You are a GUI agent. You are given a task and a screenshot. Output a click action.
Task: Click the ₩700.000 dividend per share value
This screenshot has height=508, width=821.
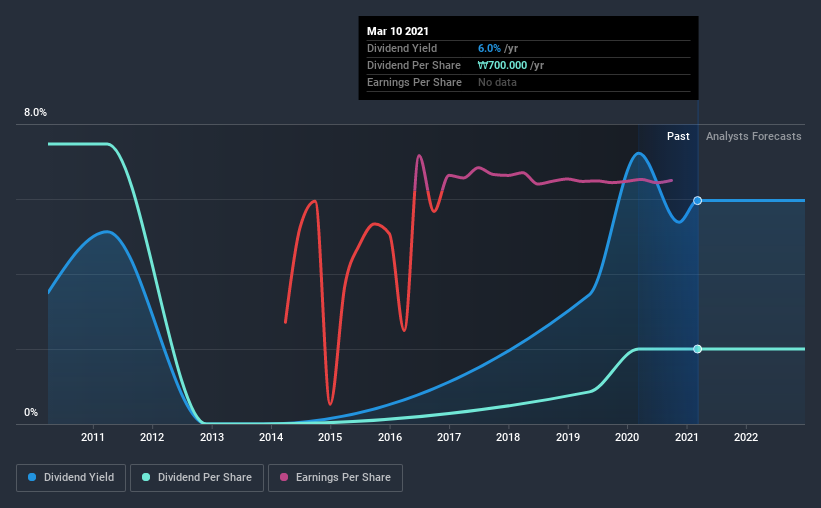(502, 65)
